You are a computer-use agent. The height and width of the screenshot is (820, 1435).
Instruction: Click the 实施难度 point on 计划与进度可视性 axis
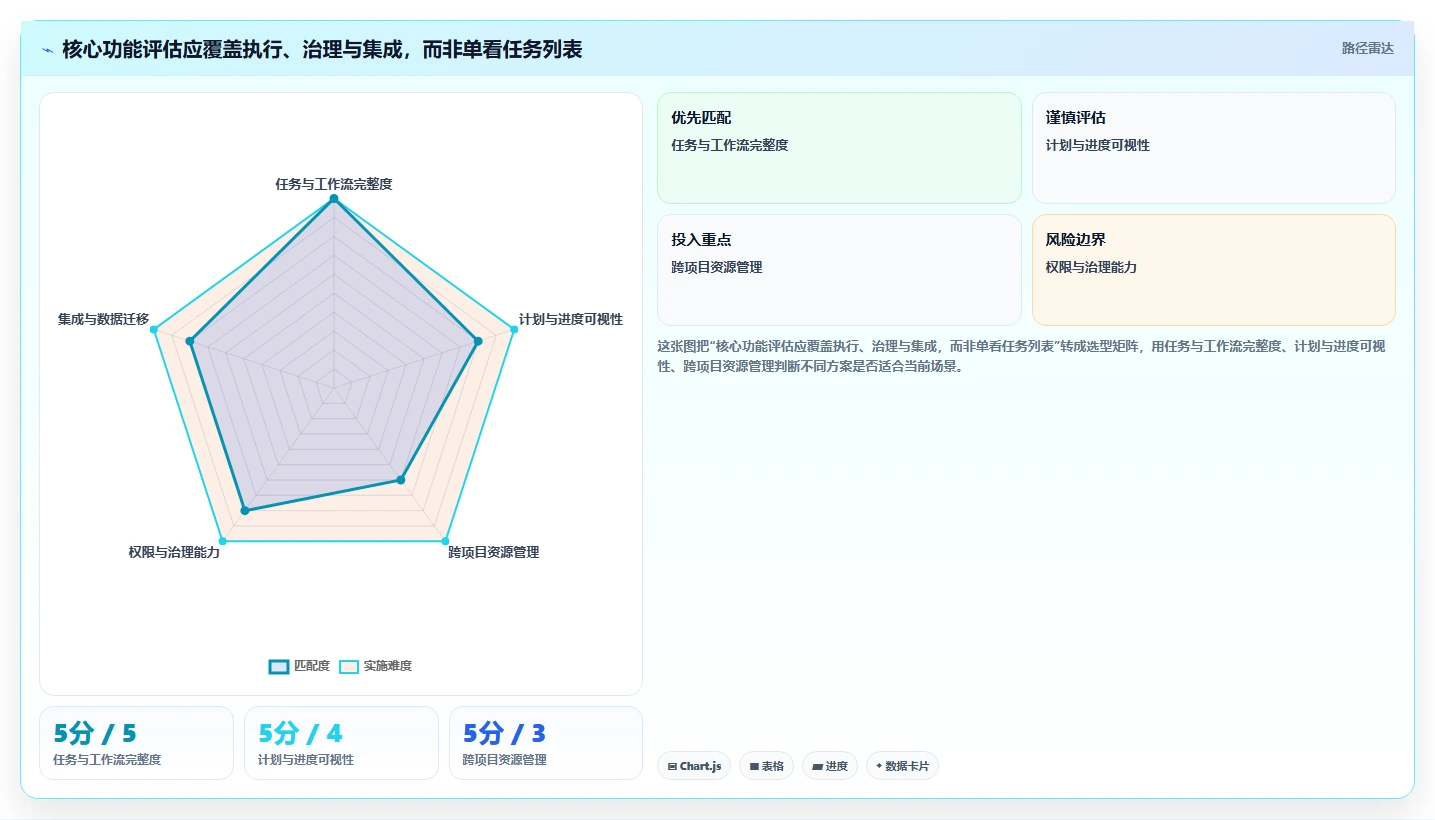pyautogui.click(x=514, y=329)
